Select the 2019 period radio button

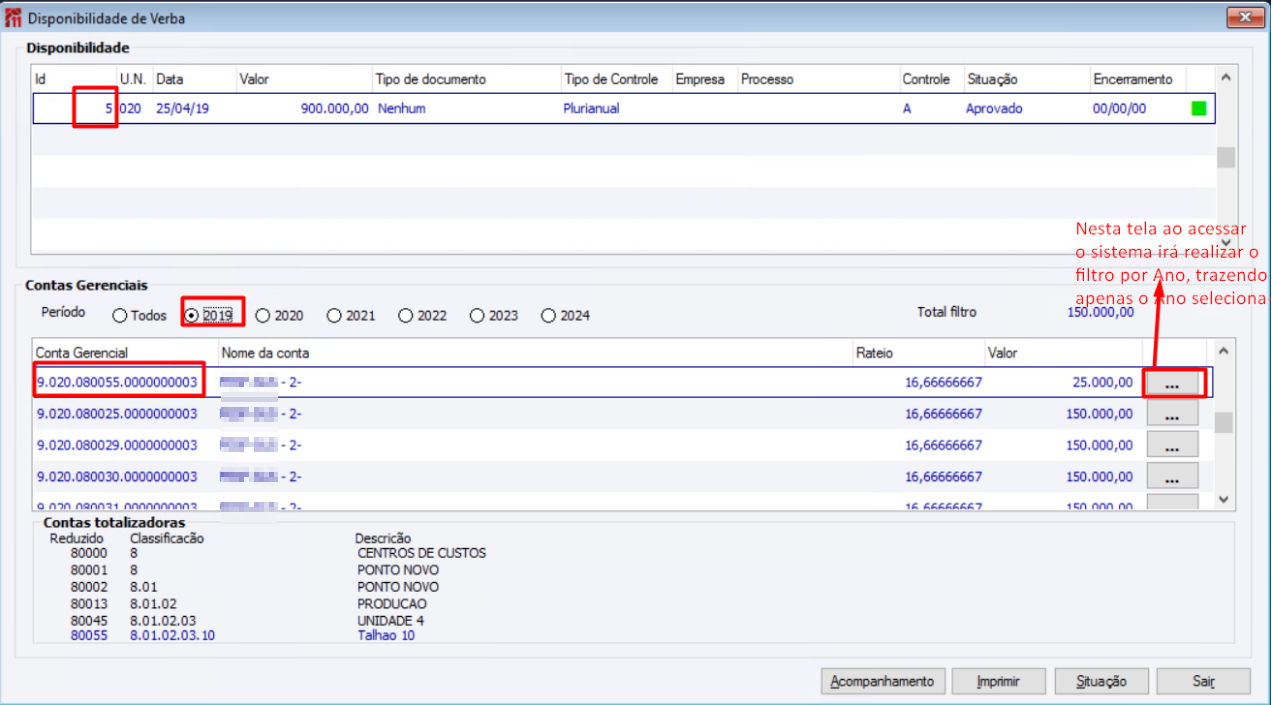(x=192, y=316)
